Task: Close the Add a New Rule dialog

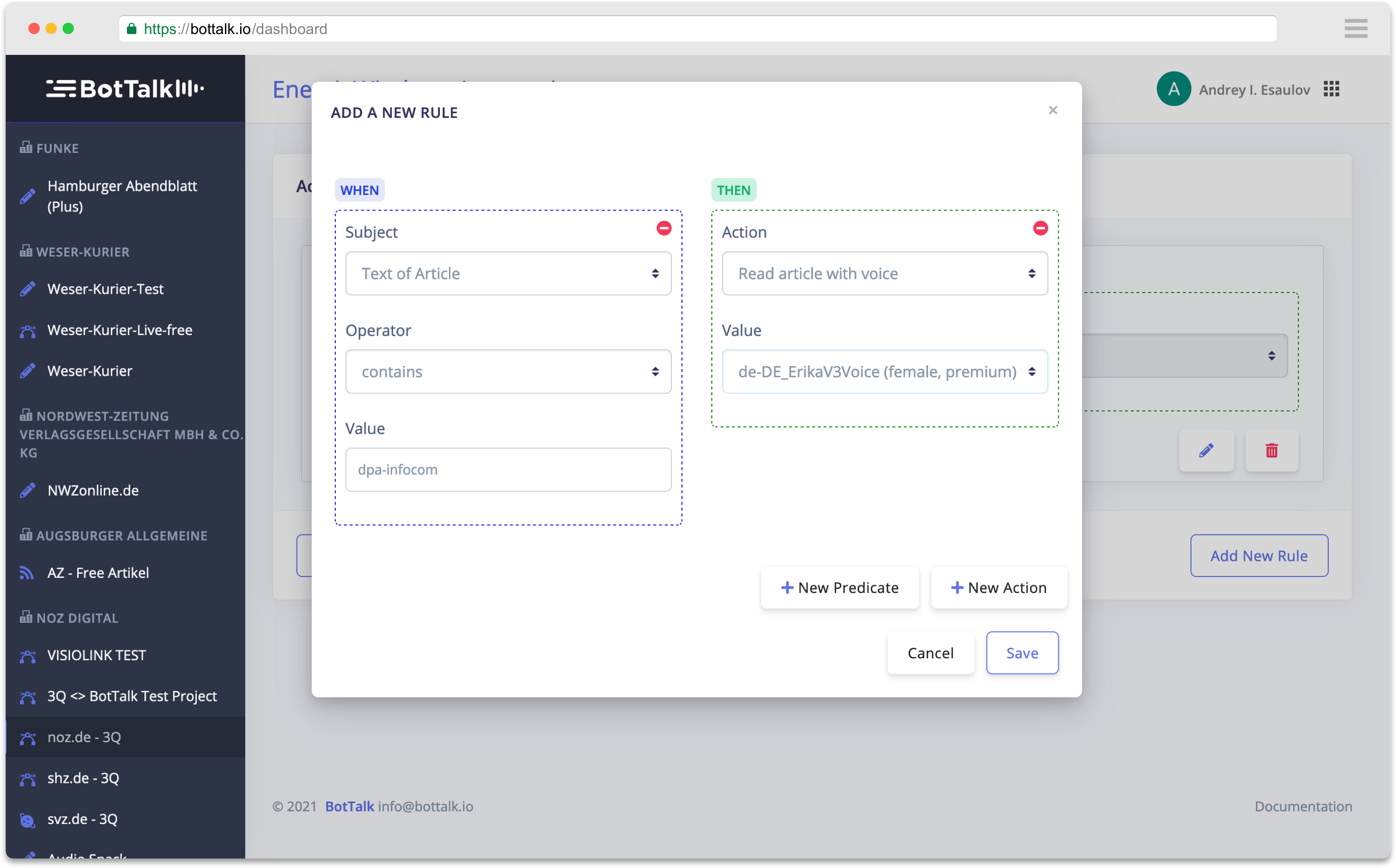Action: pos(1053,110)
